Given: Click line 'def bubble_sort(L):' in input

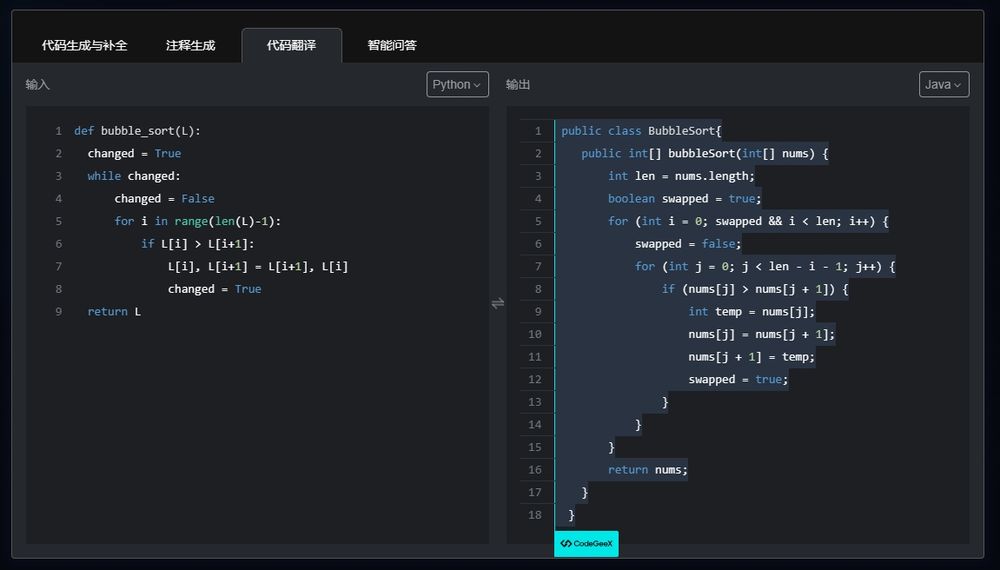Looking at the screenshot, I should click(x=137, y=131).
